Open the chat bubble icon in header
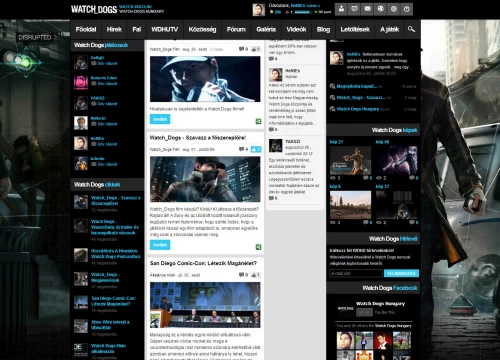This screenshot has height=360, width=500. coord(354,9)
